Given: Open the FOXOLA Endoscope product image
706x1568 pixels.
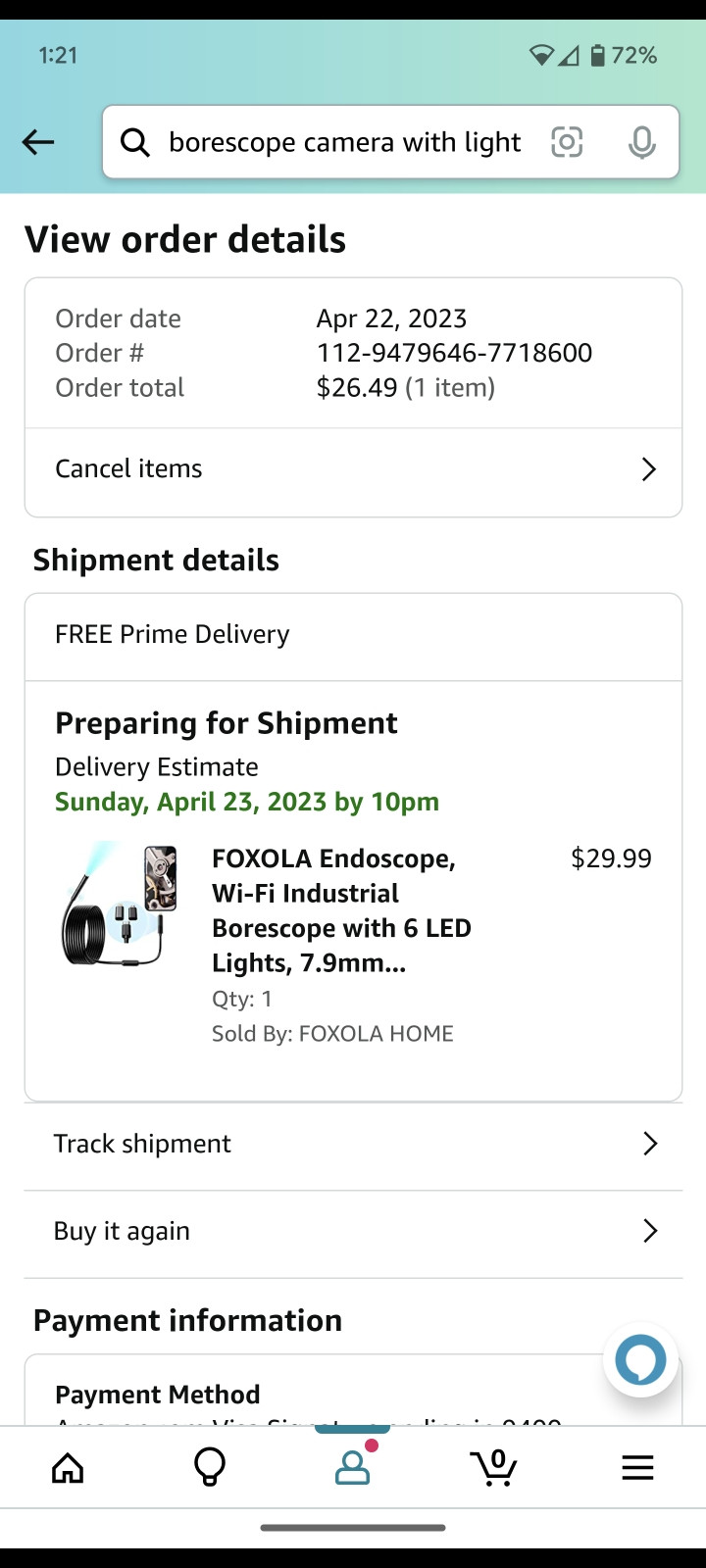Looking at the screenshot, I should [122, 906].
